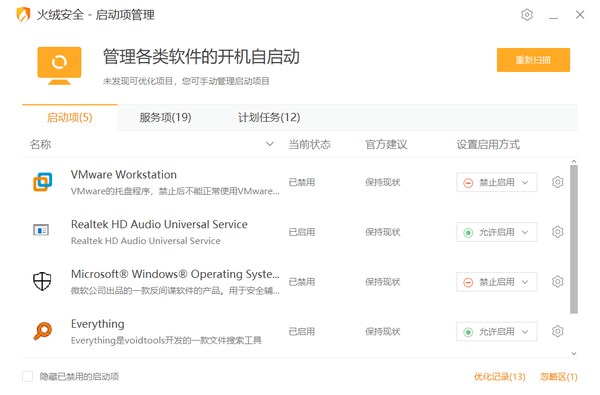Viewport: 600px width, 395px height.
Task: Select the Everything entry name
Action: click(98, 325)
